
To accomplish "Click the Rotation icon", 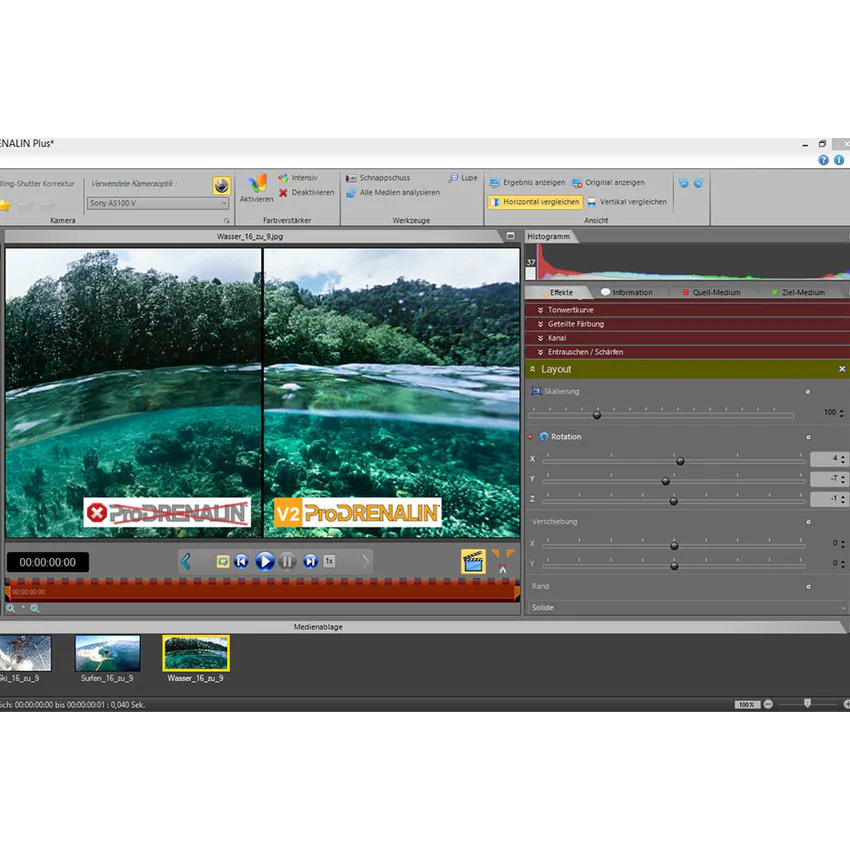I will coord(544,437).
